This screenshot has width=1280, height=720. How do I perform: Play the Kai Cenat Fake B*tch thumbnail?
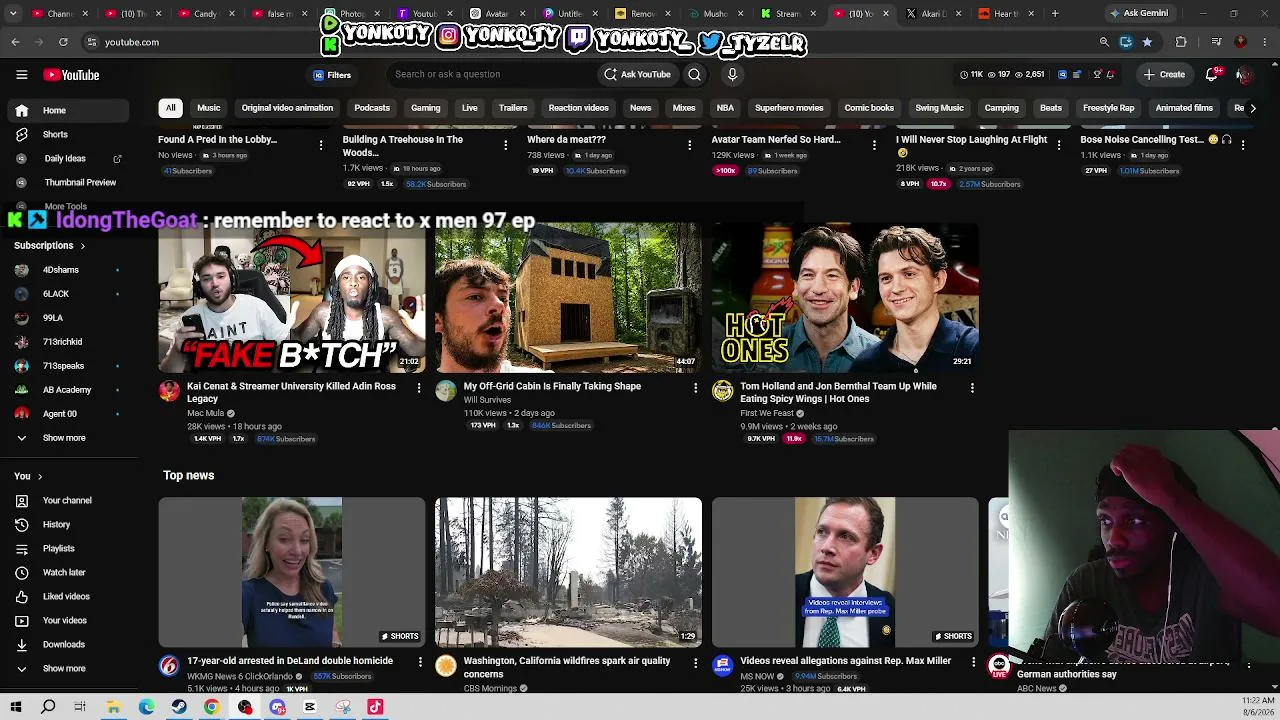pos(292,298)
